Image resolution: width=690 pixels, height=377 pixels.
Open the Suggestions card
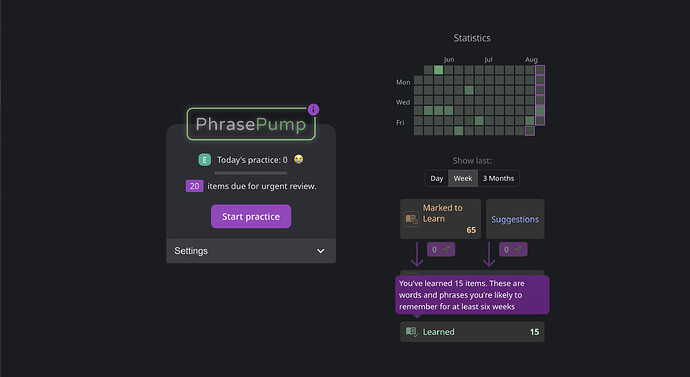coord(515,219)
